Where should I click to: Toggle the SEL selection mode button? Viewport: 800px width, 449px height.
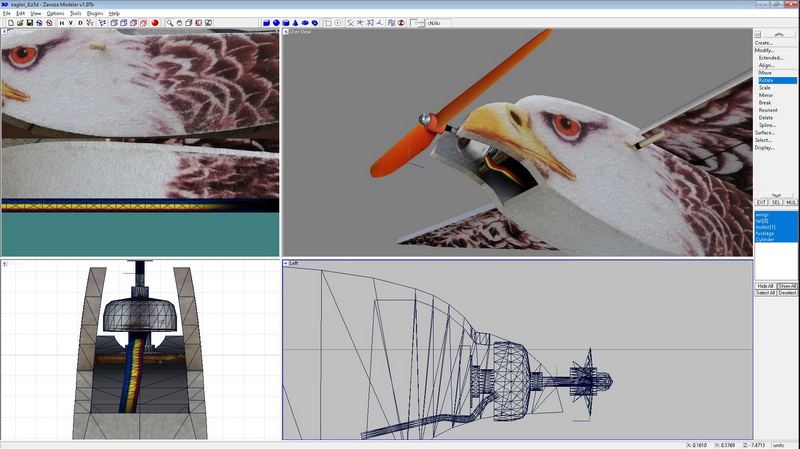(776, 202)
